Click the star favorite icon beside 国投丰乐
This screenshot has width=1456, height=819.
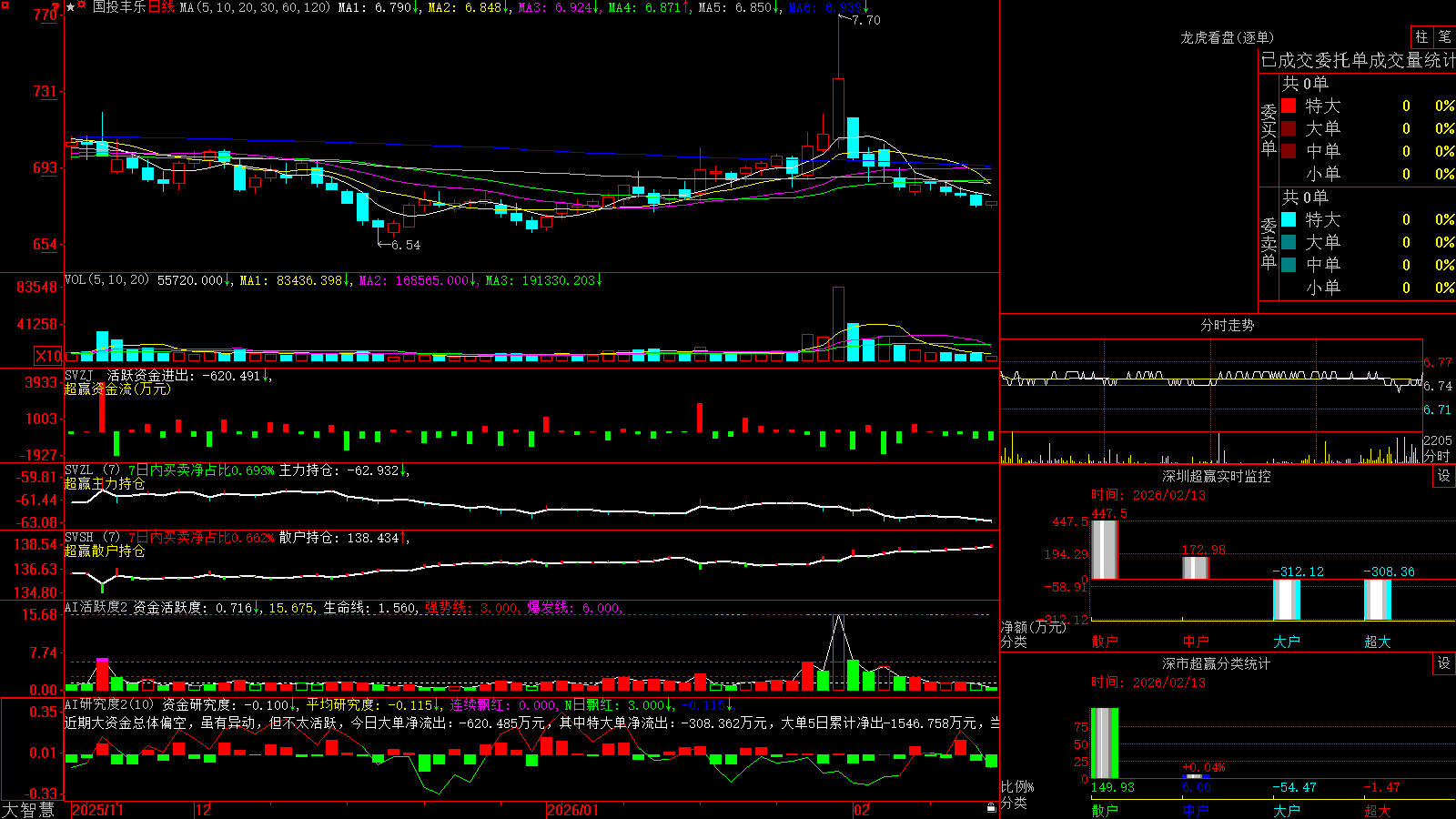click(70, 7)
